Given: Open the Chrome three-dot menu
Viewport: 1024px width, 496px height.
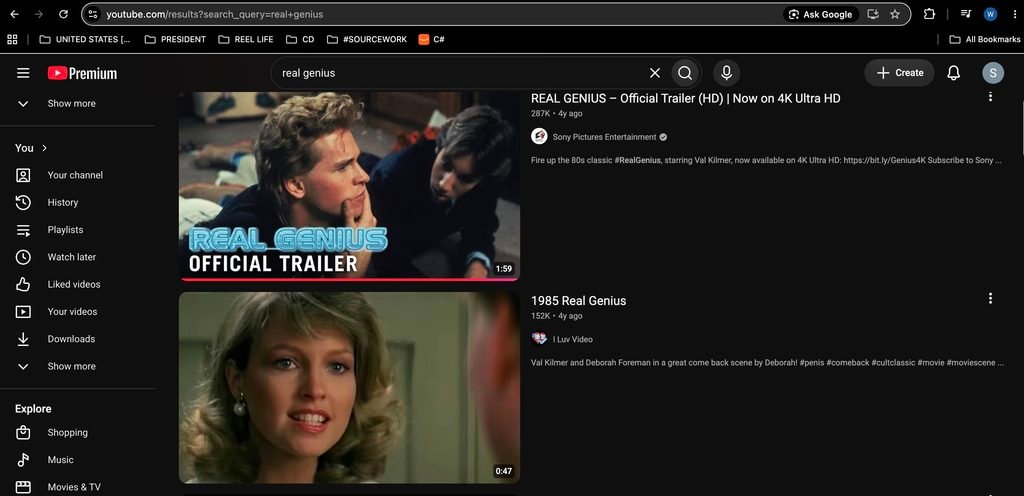Looking at the screenshot, I should click(1015, 14).
